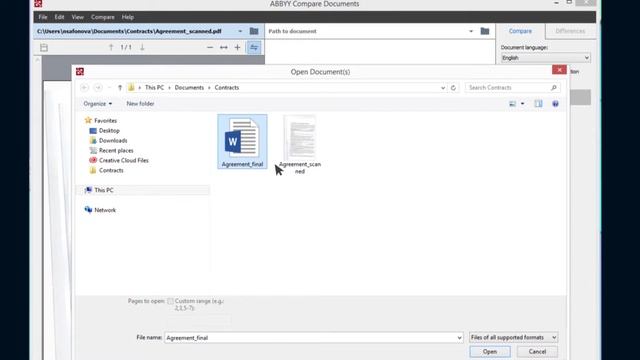The image size is (640, 360).
Task: Open the Help menu in ABBYY
Action: [x=128, y=17]
